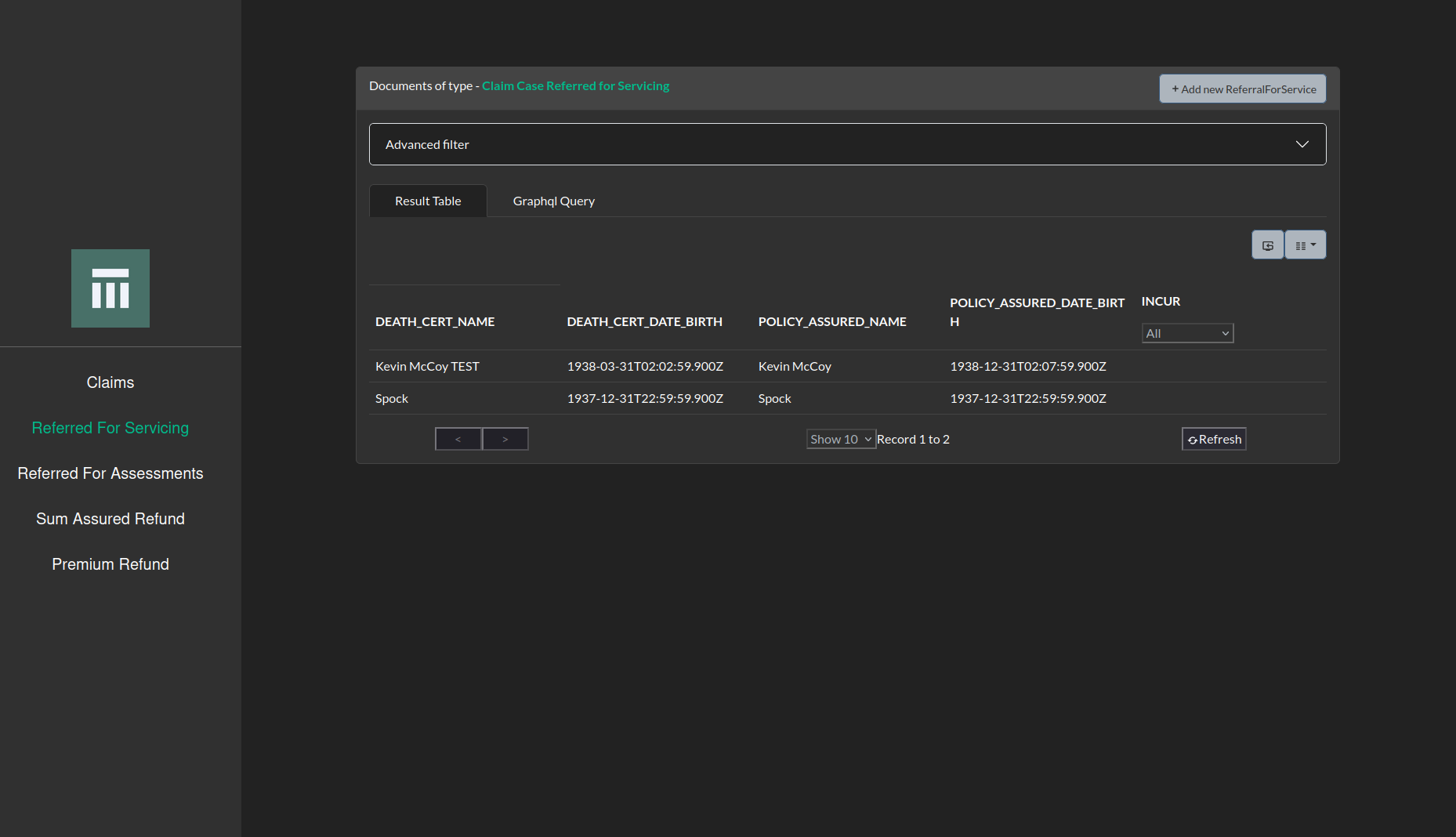Open Claims in the sidebar

(110, 382)
